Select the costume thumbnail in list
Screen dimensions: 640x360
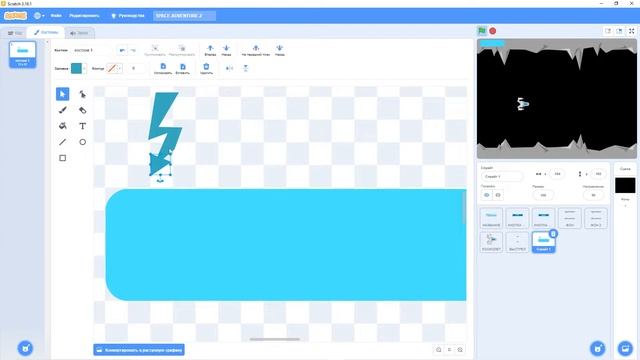click(x=22, y=54)
